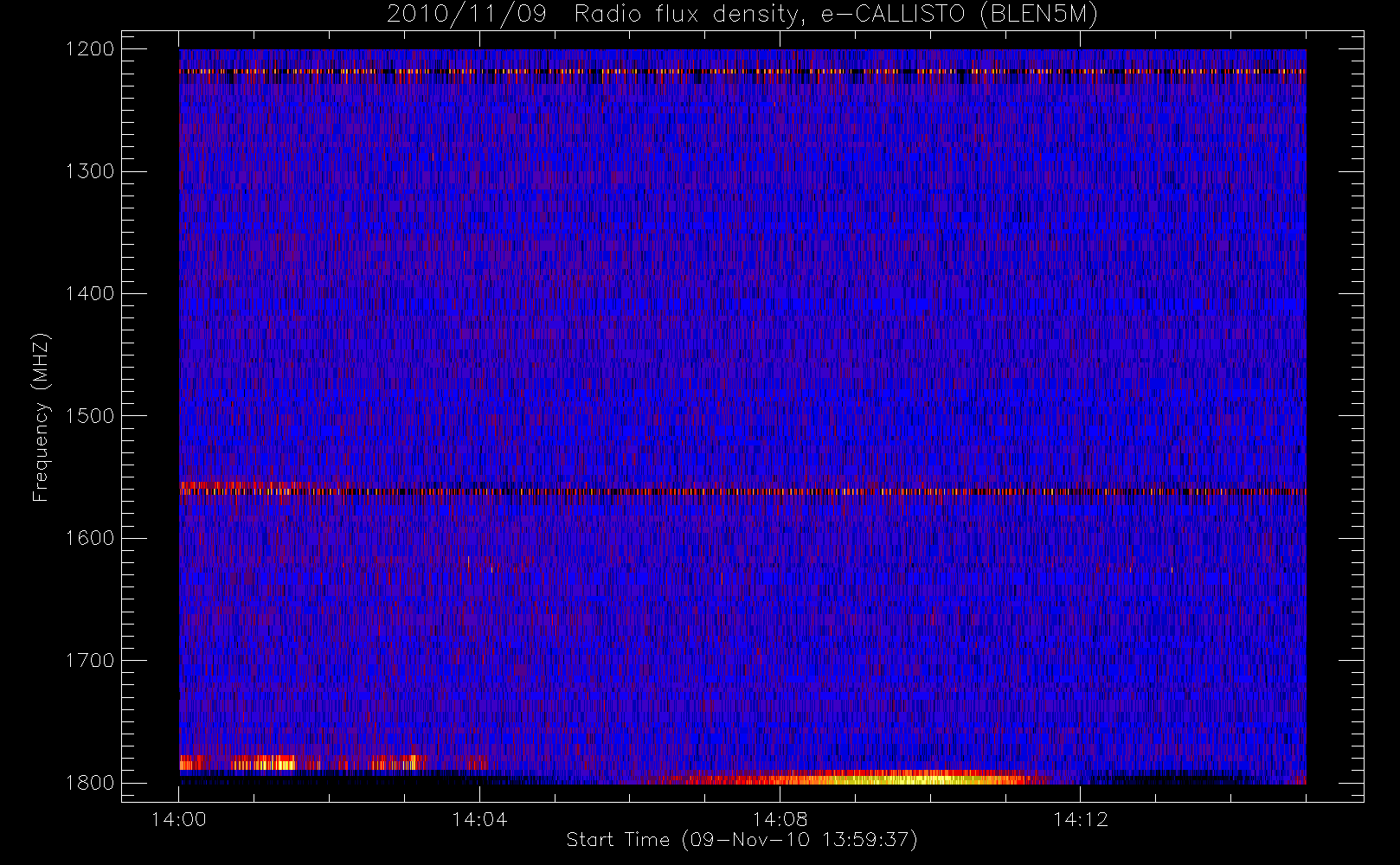Screen dimensions: 1400x865
Task: Click the 1400 frequency tick label
Action: [x=91, y=294]
